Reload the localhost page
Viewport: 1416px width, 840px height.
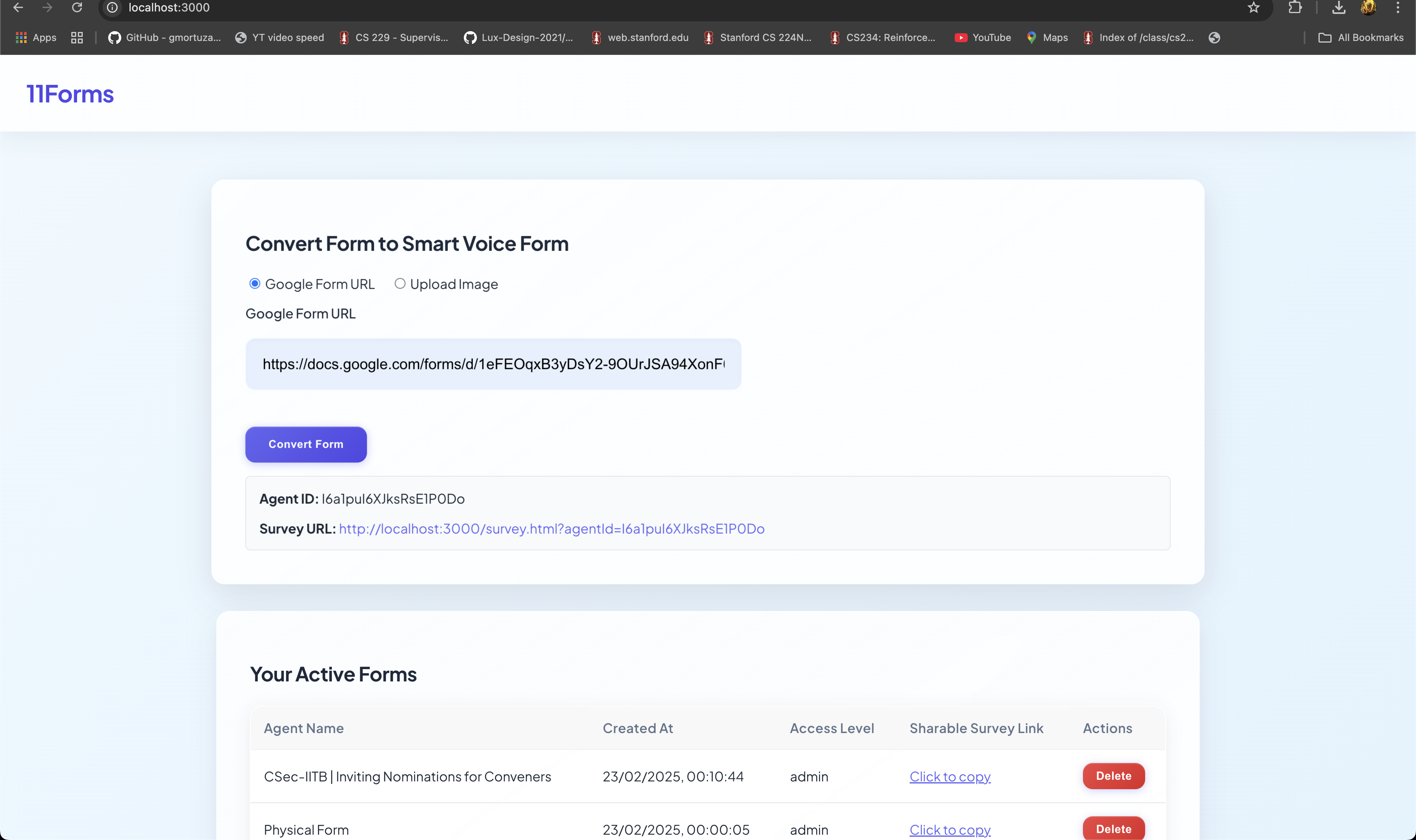77,7
